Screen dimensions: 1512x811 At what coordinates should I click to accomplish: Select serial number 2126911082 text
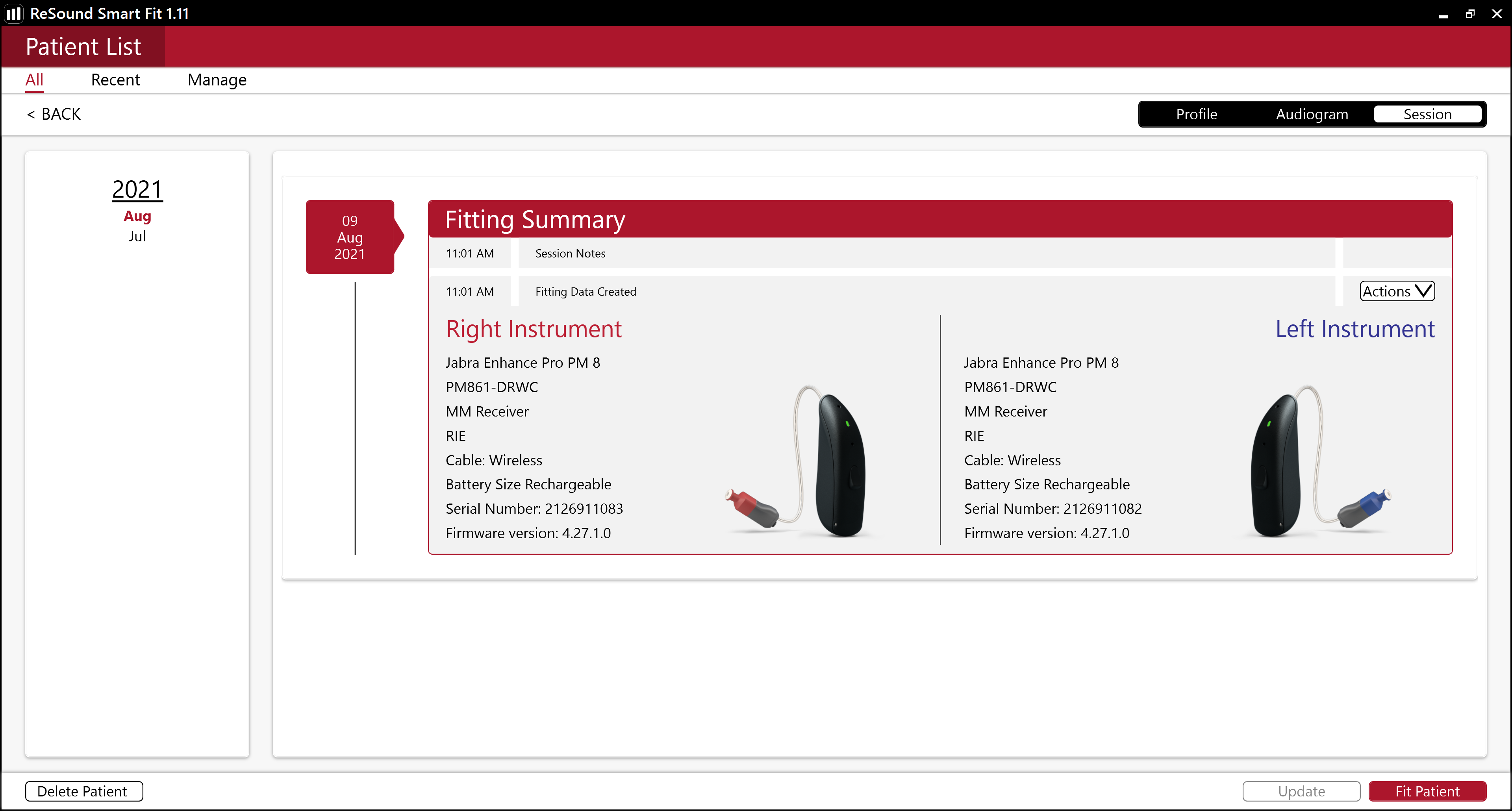pyautogui.click(x=1102, y=509)
